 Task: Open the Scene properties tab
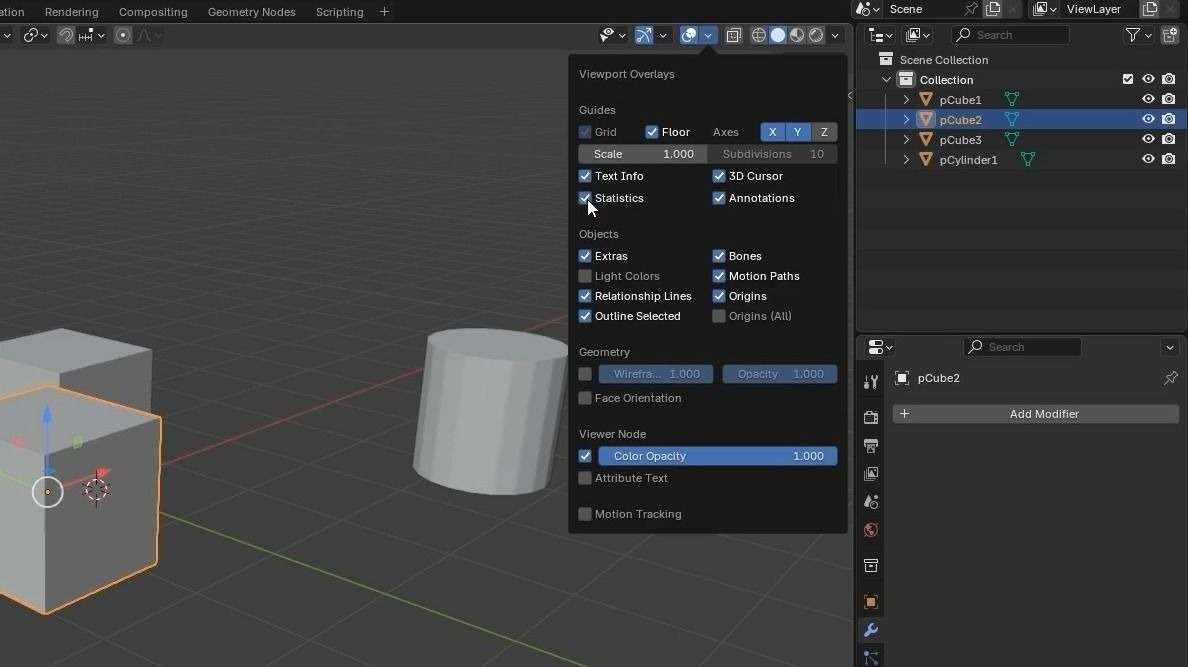coord(871,502)
